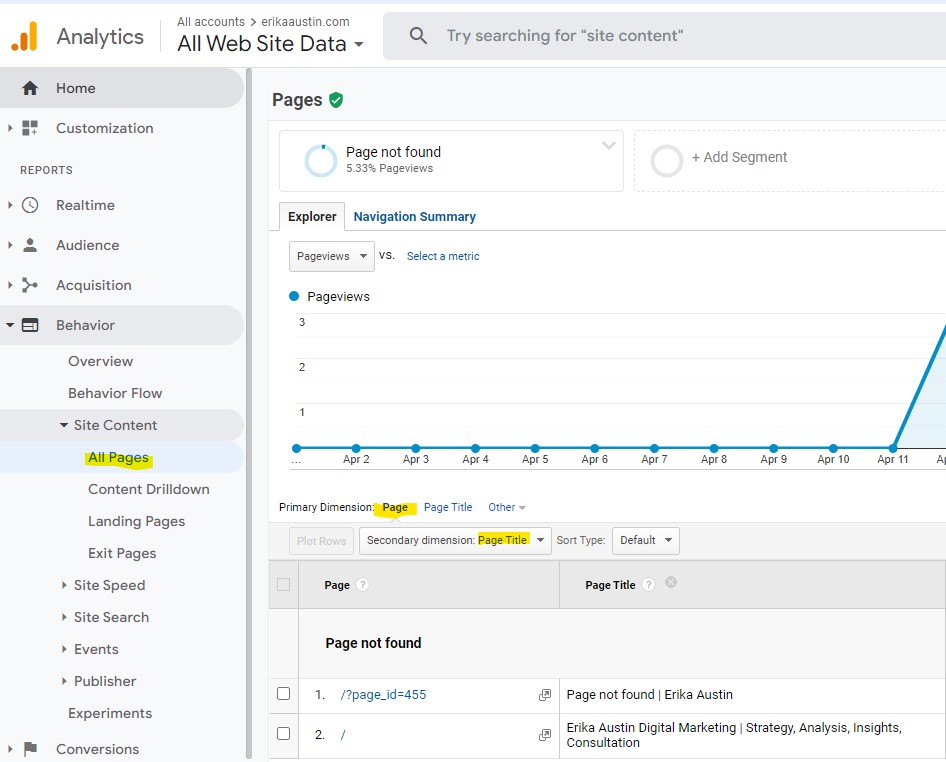946x762 pixels.
Task: Click the green verified shield next to Pages
Action: click(x=336, y=100)
